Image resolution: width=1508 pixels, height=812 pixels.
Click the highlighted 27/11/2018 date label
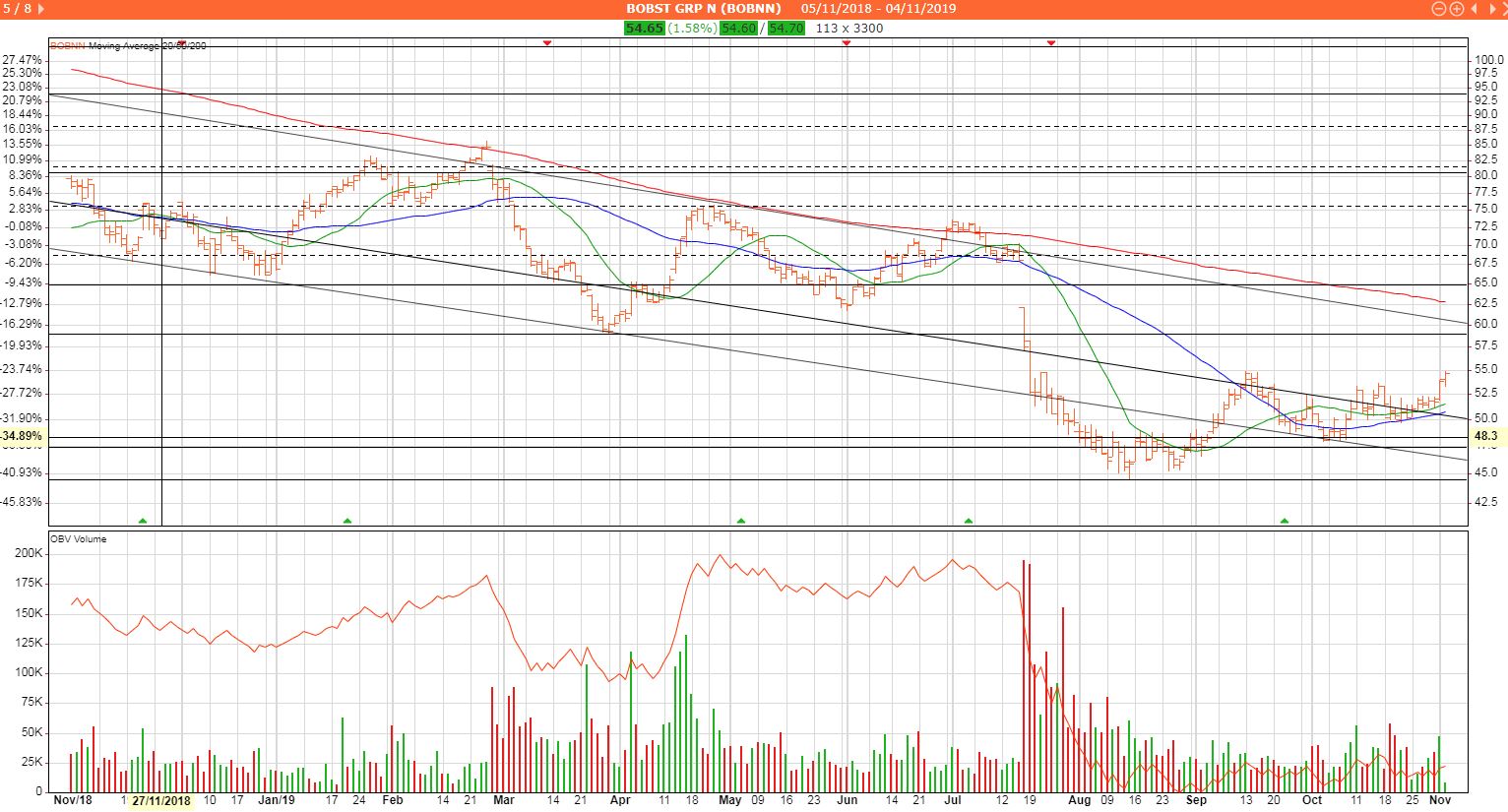pyautogui.click(x=161, y=801)
